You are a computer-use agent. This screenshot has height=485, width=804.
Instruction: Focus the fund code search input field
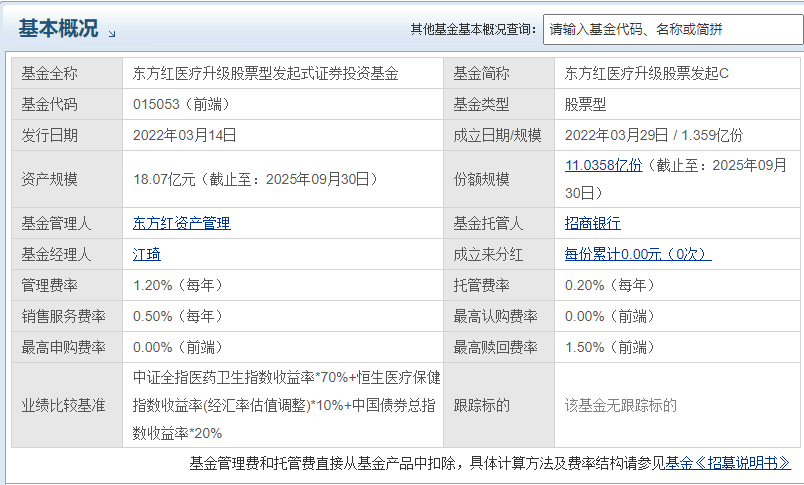[673, 29]
